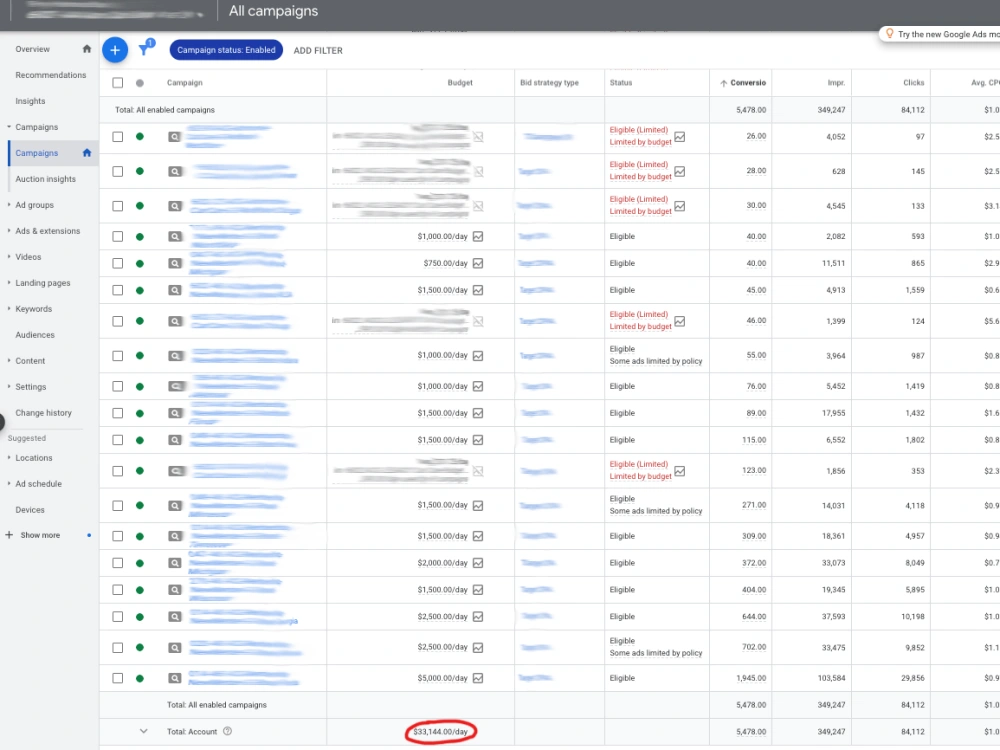The width and height of the screenshot is (1000, 750).
Task: Click budget chart icon in 702.00 conversions row
Action: 478,647
